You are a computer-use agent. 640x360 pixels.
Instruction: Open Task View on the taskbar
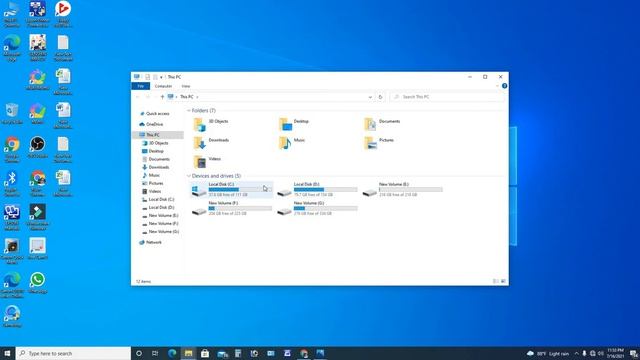click(155, 353)
